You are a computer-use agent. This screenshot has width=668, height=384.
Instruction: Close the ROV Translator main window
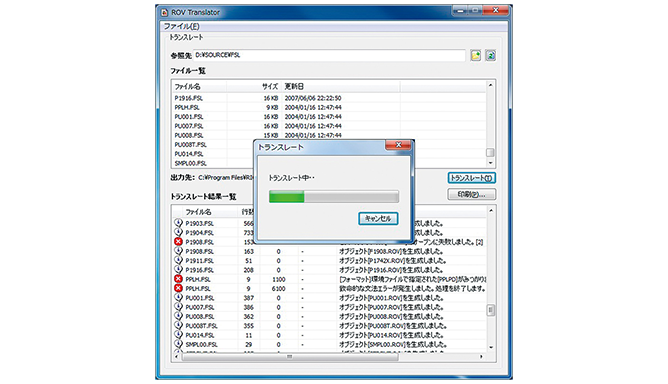point(495,10)
